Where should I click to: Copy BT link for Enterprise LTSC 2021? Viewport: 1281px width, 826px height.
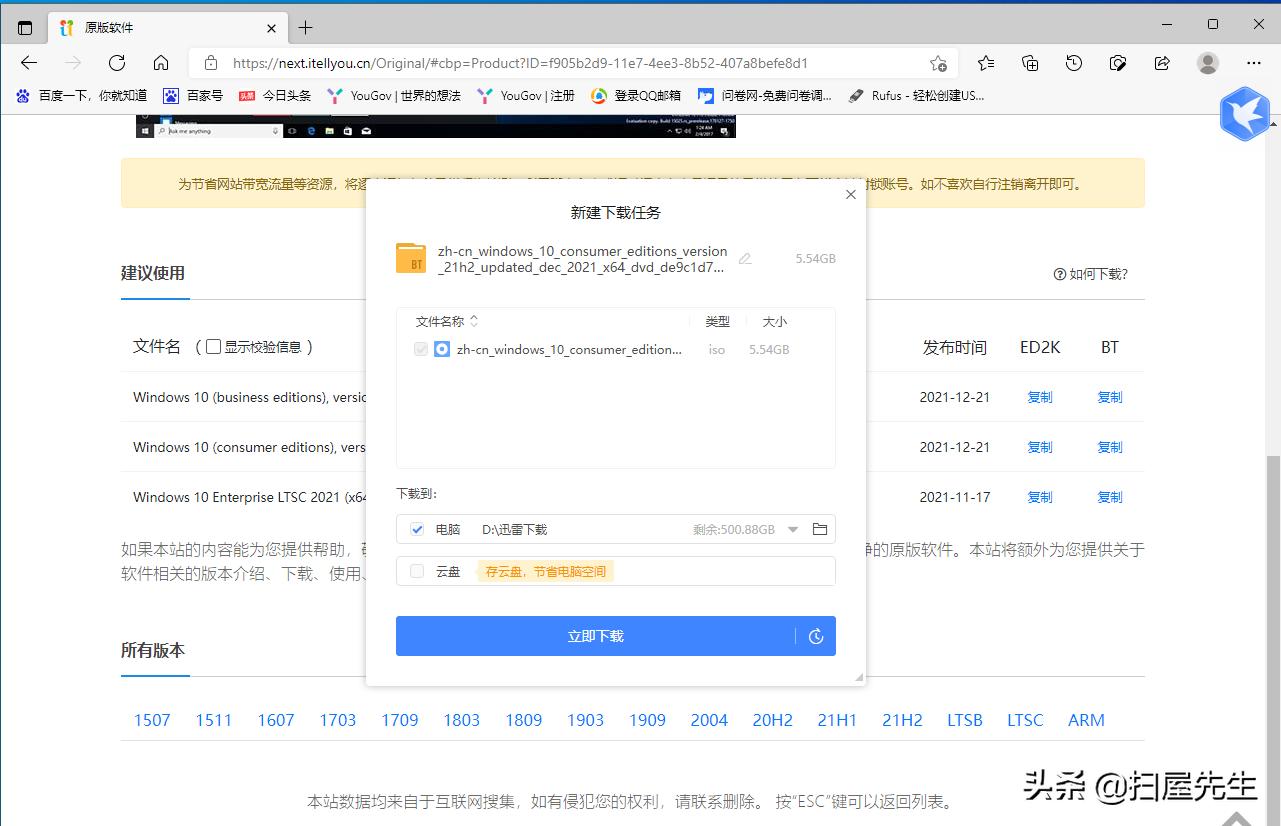tap(1110, 497)
